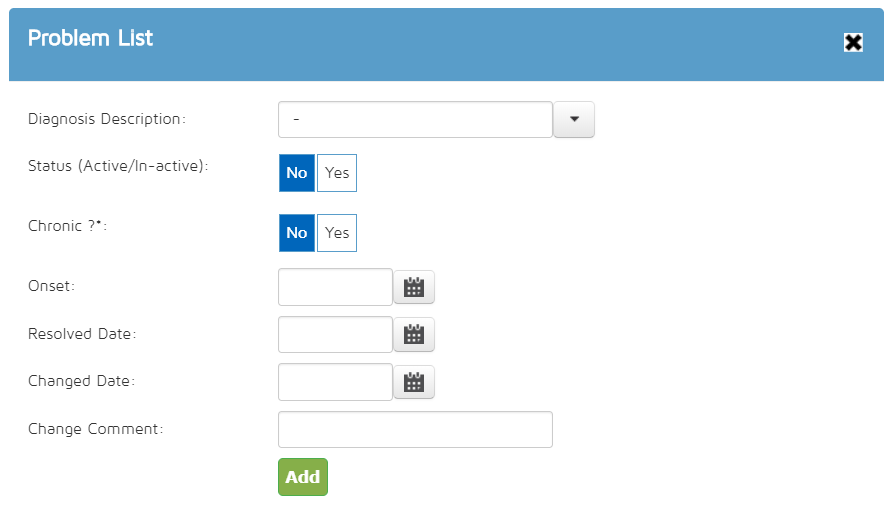Open the Changed Date calendar picker

(x=414, y=382)
